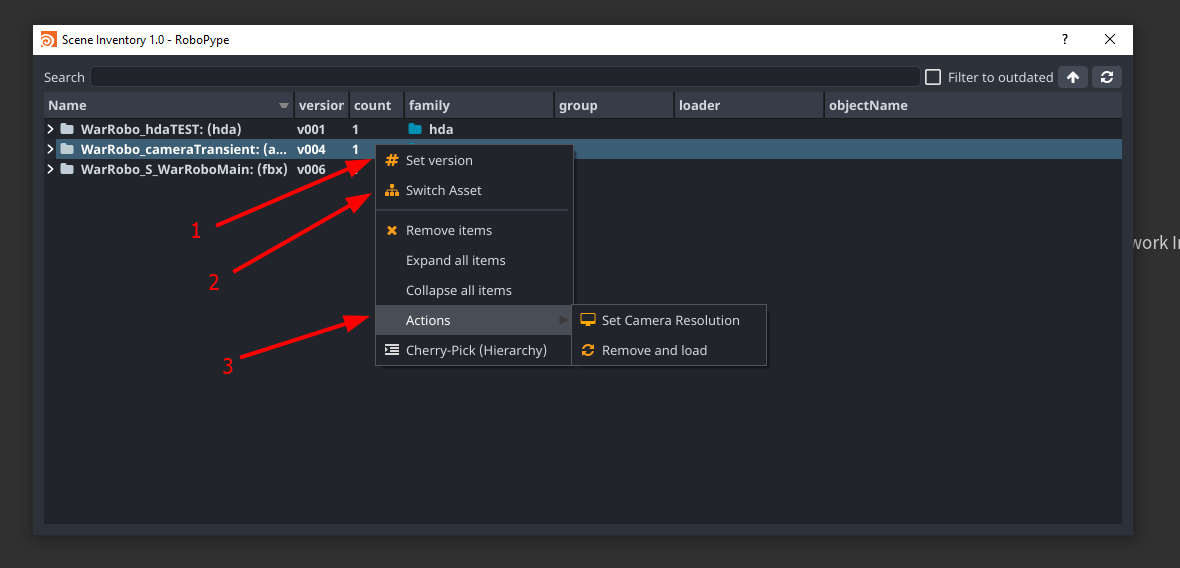This screenshot has height=568, width=1180.
Task: Click the monitor icon for Set Camera Resolution
Action: 588,320
